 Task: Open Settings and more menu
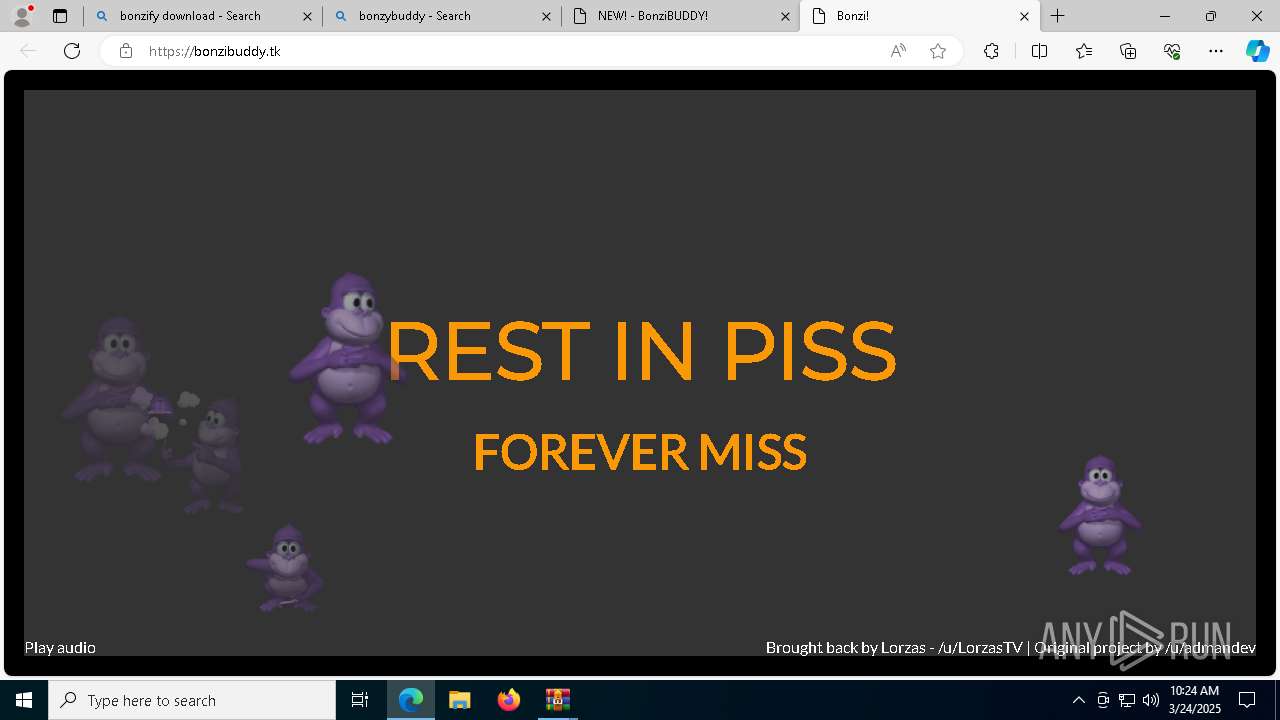pyautogui.click(x=1216, y=51)
